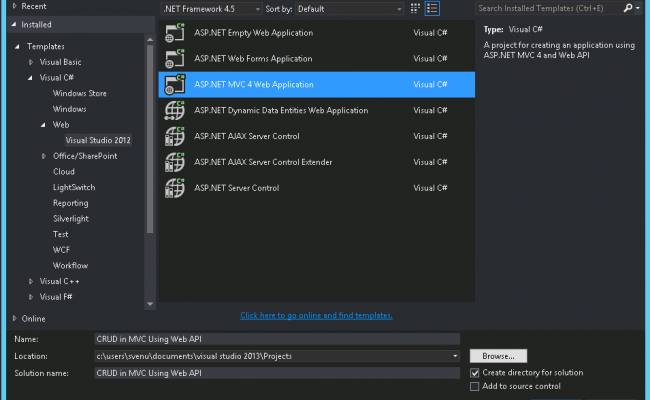
Task: Select the Silverlight template category
Action: pyautogui.click(x=70, y=218)
